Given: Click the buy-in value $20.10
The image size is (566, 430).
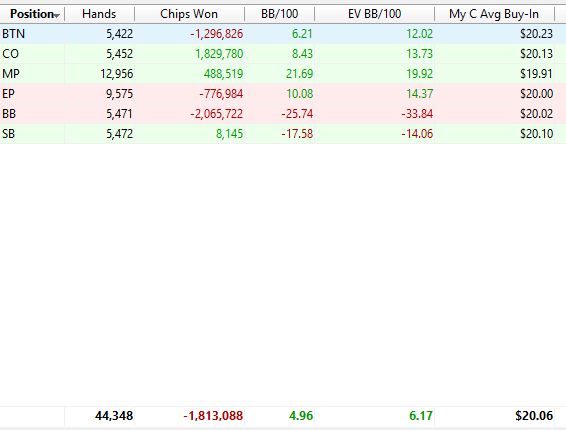Looking at the screenshot, I should (x=536, y=134).
